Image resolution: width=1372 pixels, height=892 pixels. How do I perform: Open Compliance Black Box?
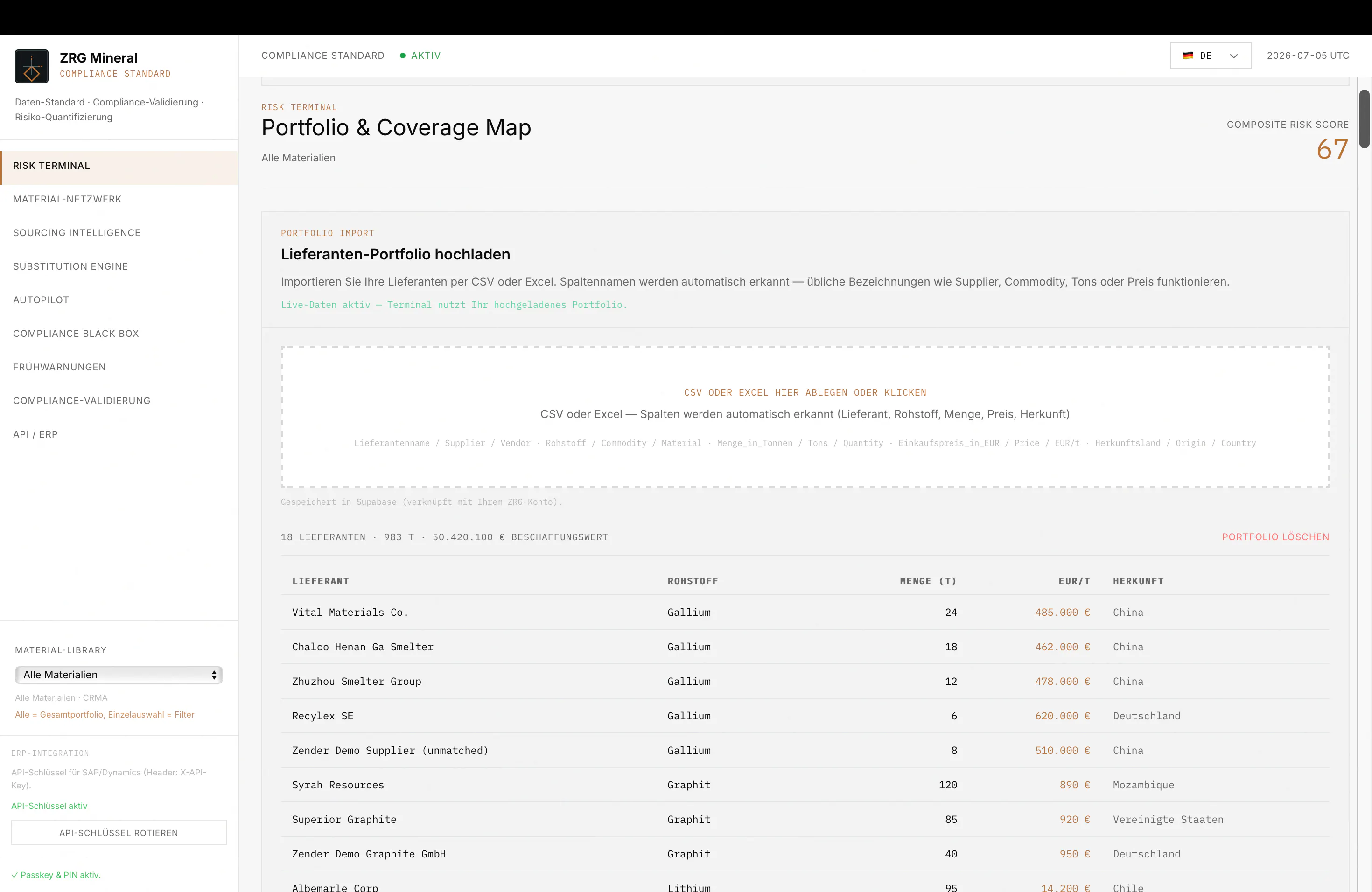(x=119, y=334)
